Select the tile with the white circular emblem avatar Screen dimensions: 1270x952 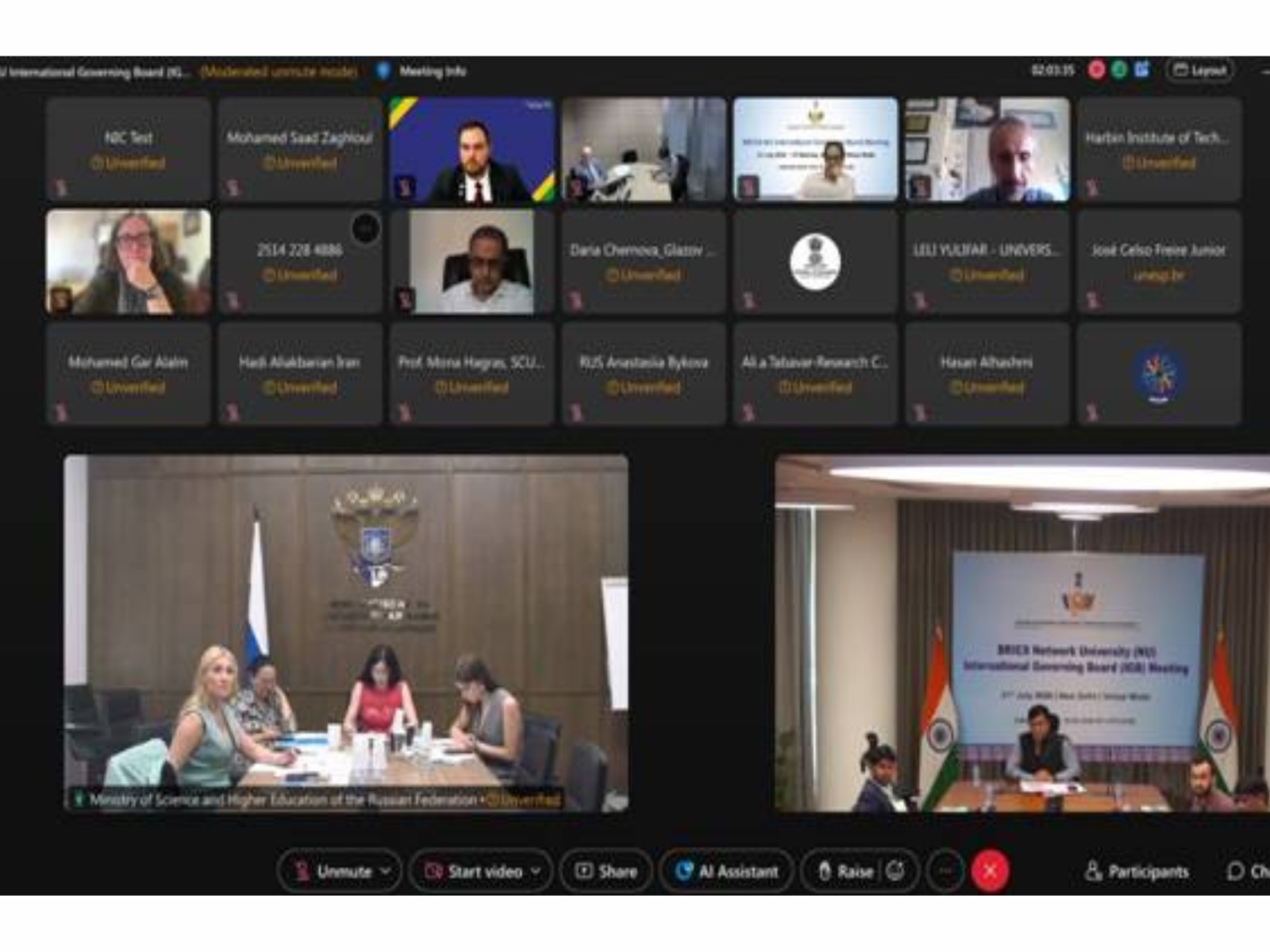tap(815, 262)
